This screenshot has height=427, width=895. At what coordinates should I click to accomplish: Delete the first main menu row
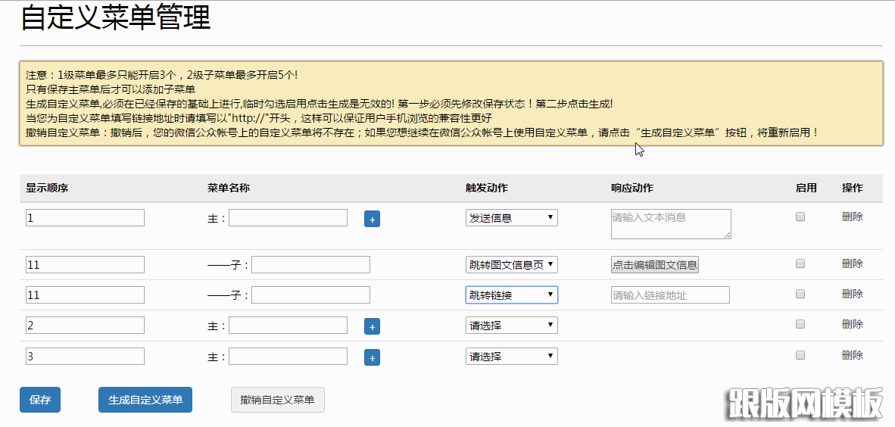click(852, 217)
